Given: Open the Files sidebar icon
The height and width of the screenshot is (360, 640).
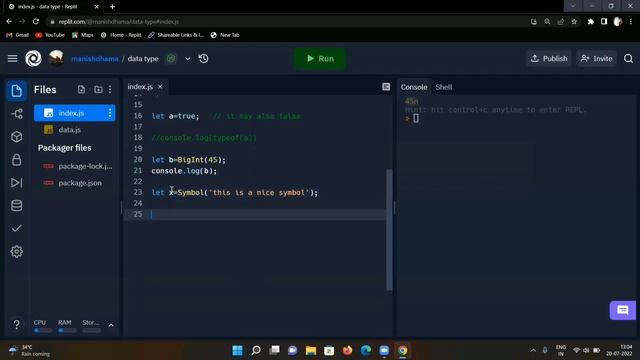Looking at the screenshot, I should coord(16,91).
